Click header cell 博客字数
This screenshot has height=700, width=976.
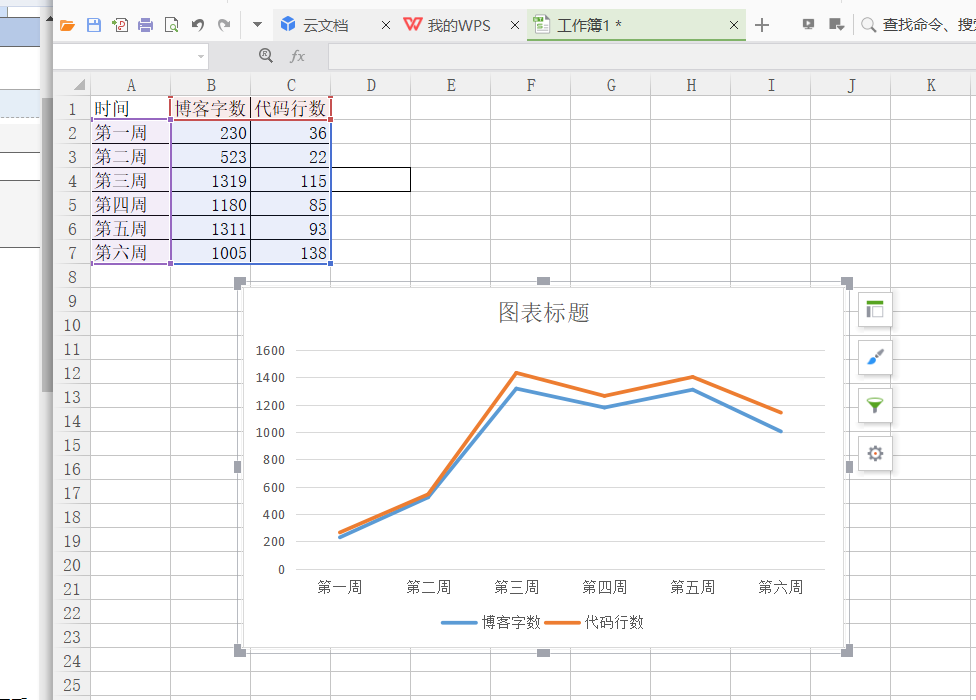tap(211, 108)
